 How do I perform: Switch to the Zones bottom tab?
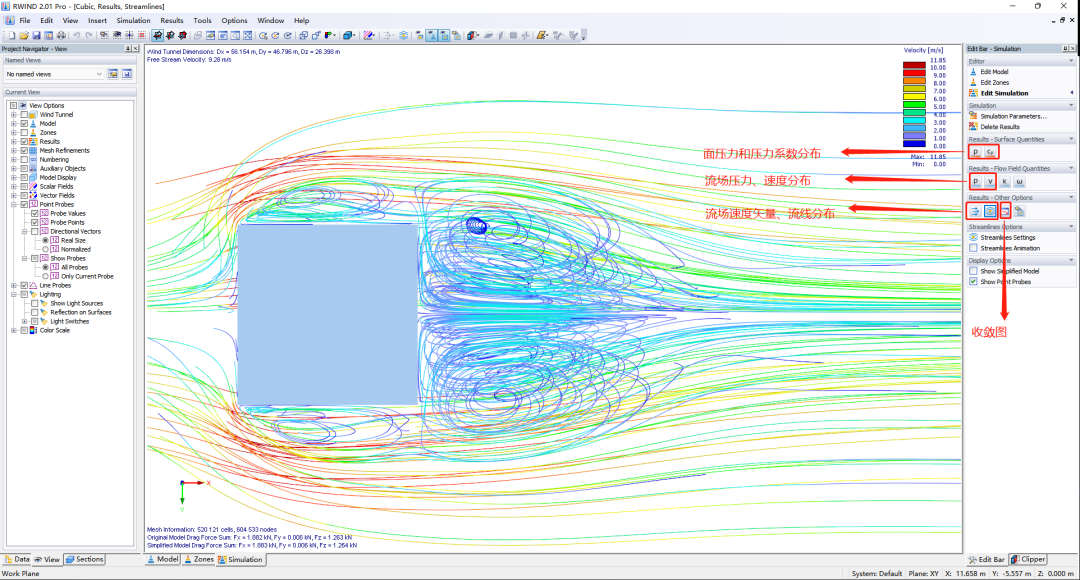(199, 559)
